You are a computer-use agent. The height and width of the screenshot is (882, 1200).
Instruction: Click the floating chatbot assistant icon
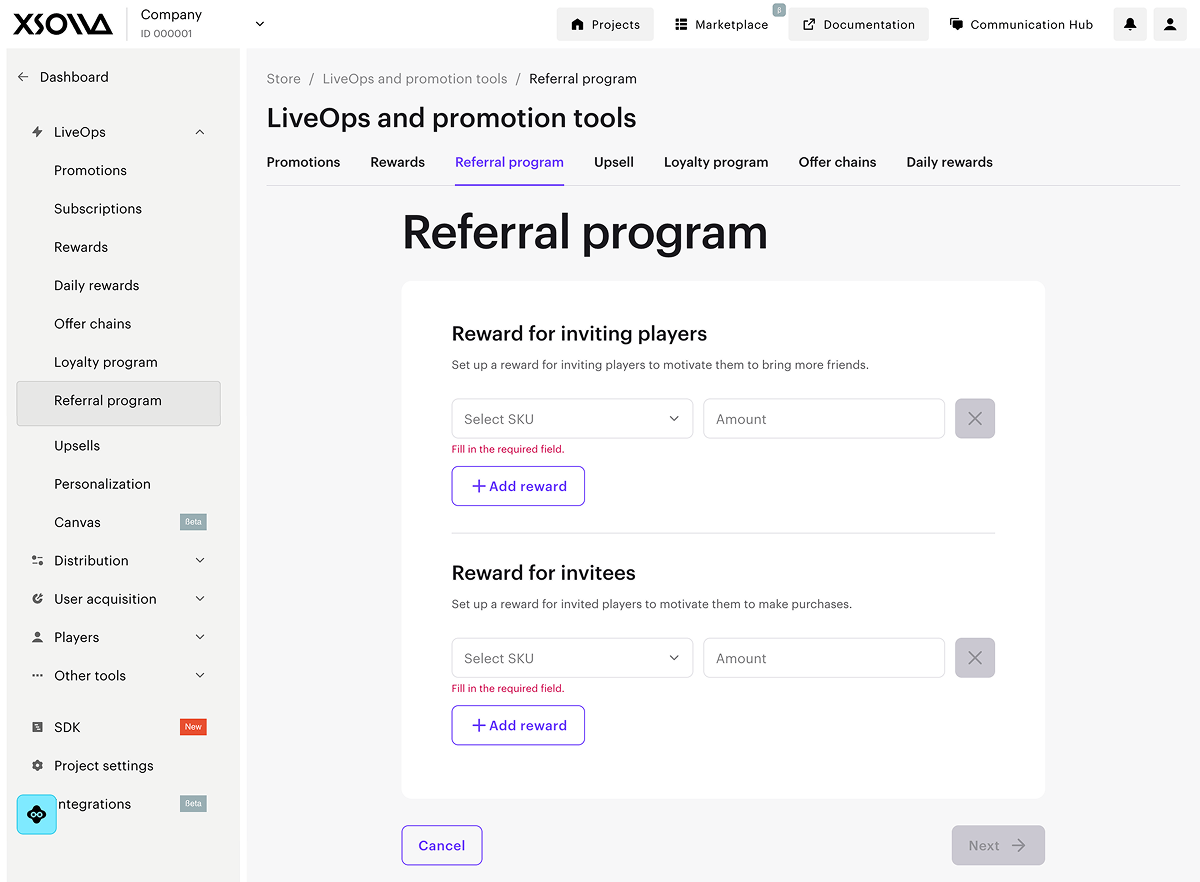(37, 815)
